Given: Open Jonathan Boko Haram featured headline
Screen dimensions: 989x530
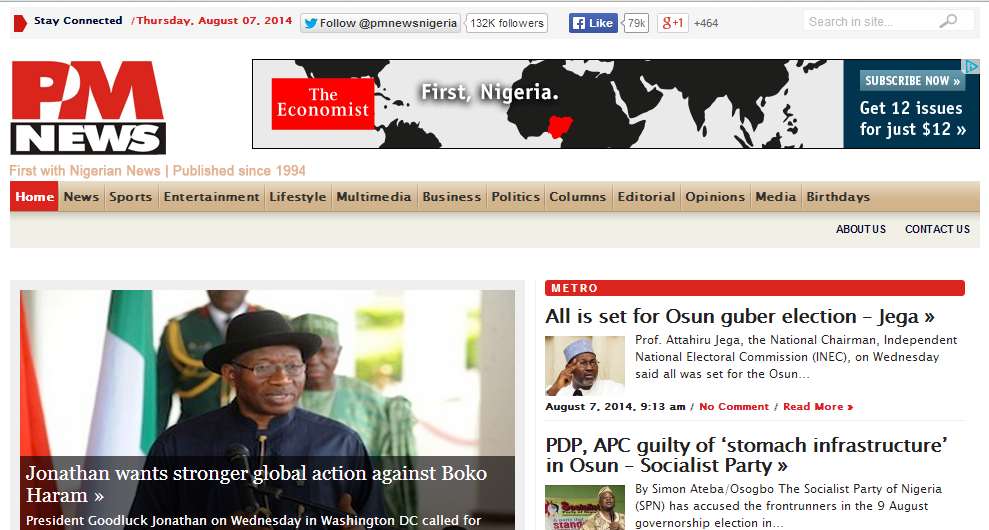Looking at the screenshot, I should [x=256, y=484].
